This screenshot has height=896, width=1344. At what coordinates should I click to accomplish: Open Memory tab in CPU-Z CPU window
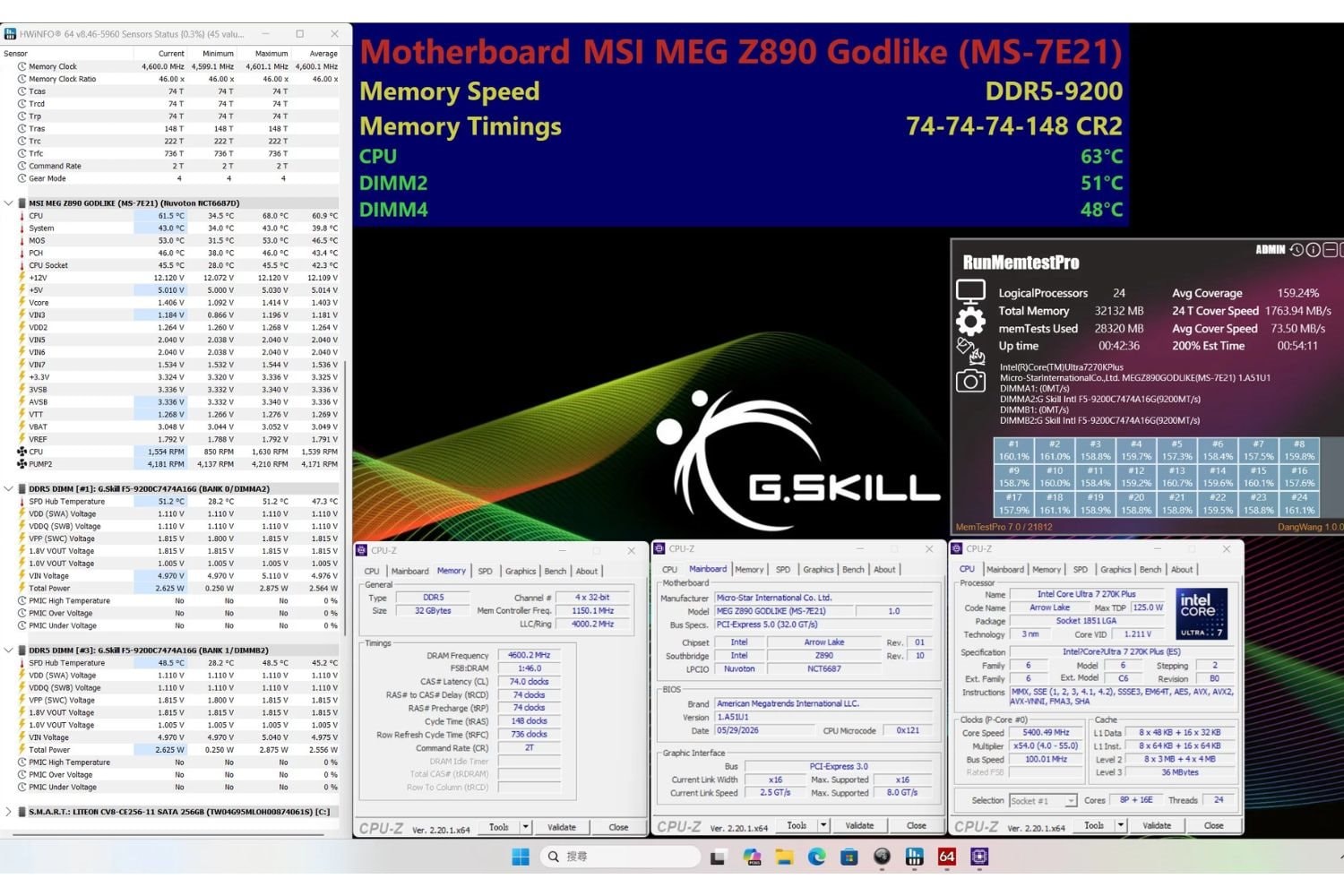(x=1046, y=569)
